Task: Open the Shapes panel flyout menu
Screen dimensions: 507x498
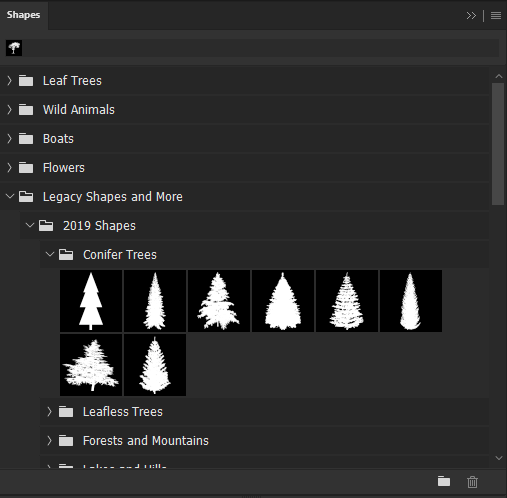Action: (496, 16)
